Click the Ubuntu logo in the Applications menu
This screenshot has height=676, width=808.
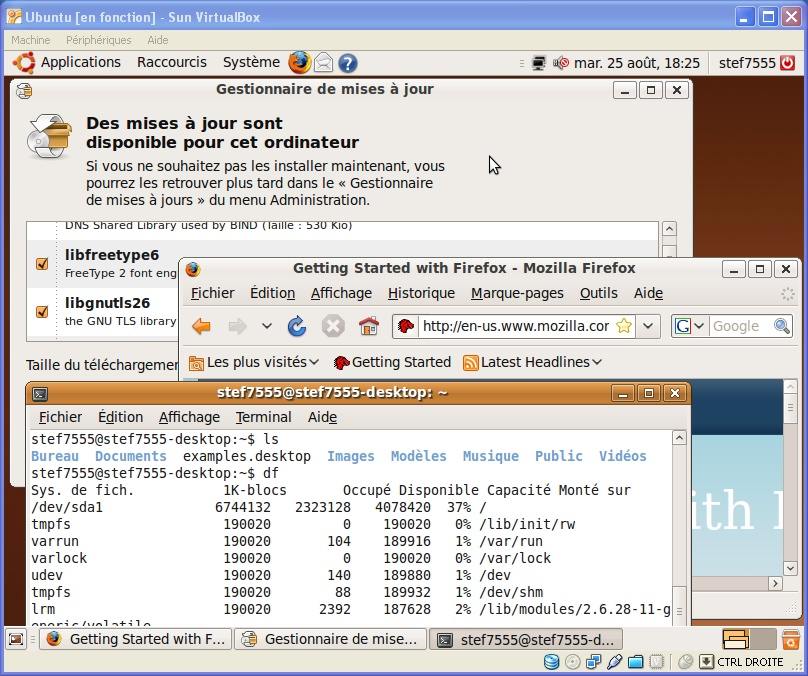tap(25, 63)
